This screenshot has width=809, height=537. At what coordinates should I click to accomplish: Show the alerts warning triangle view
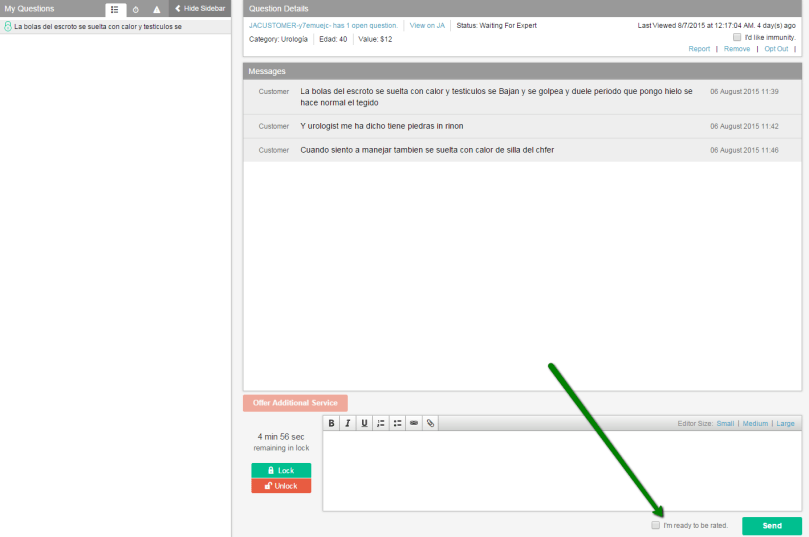click(x=156, y=9)
